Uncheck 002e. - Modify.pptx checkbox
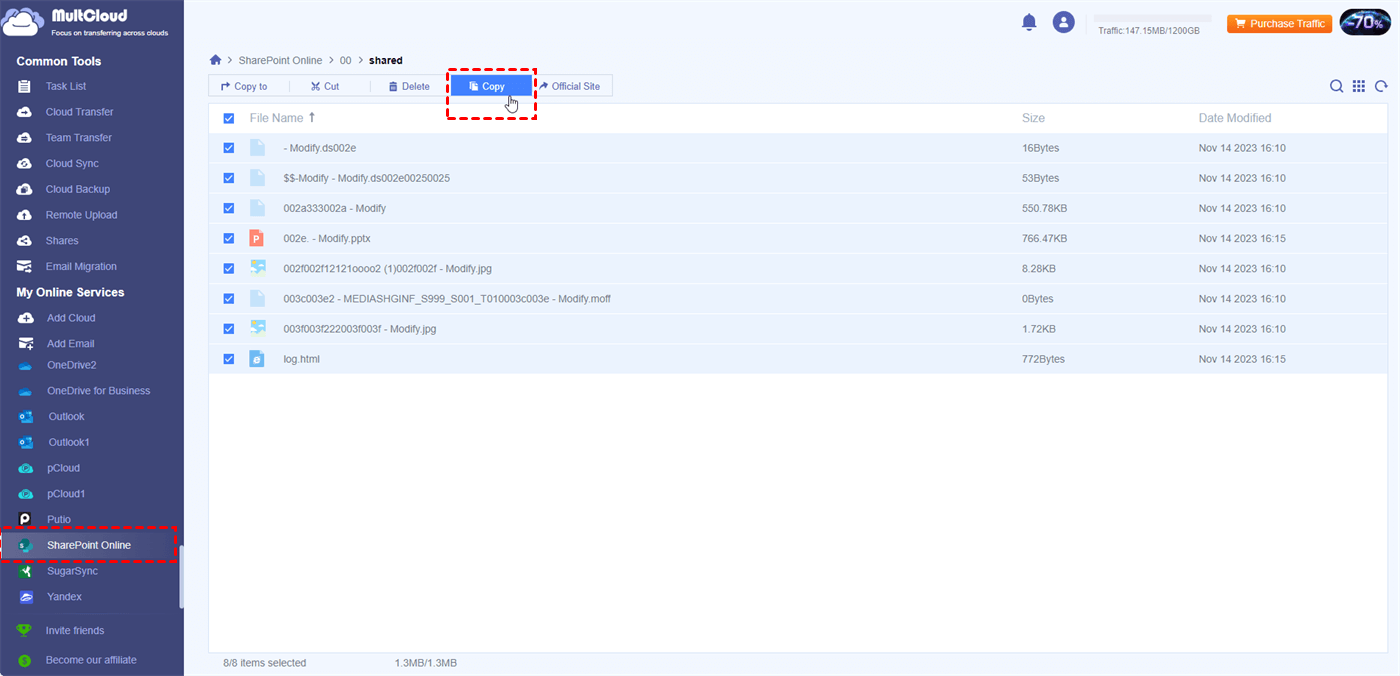The image size is (1400, 676). coord(229,238)
